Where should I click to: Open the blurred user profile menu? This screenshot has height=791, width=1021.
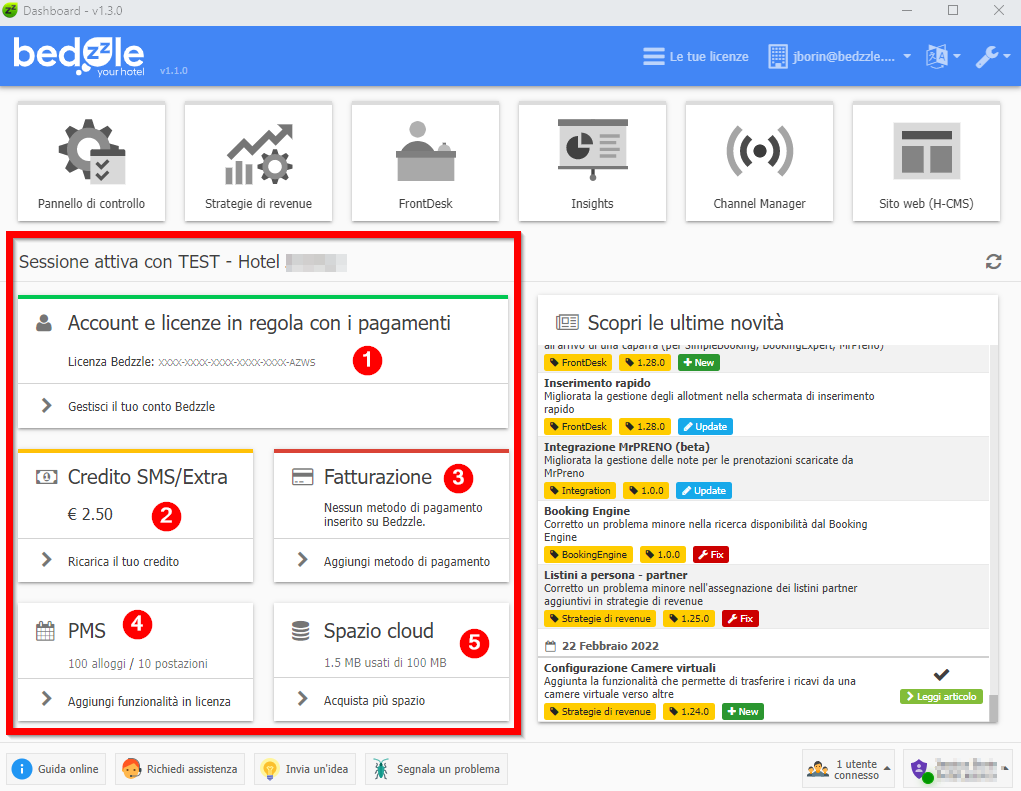[960, 769]
